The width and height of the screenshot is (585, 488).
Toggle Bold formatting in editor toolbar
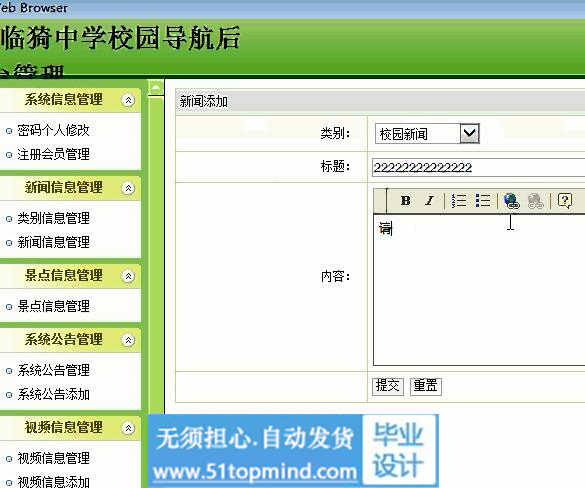coord(406,201)
